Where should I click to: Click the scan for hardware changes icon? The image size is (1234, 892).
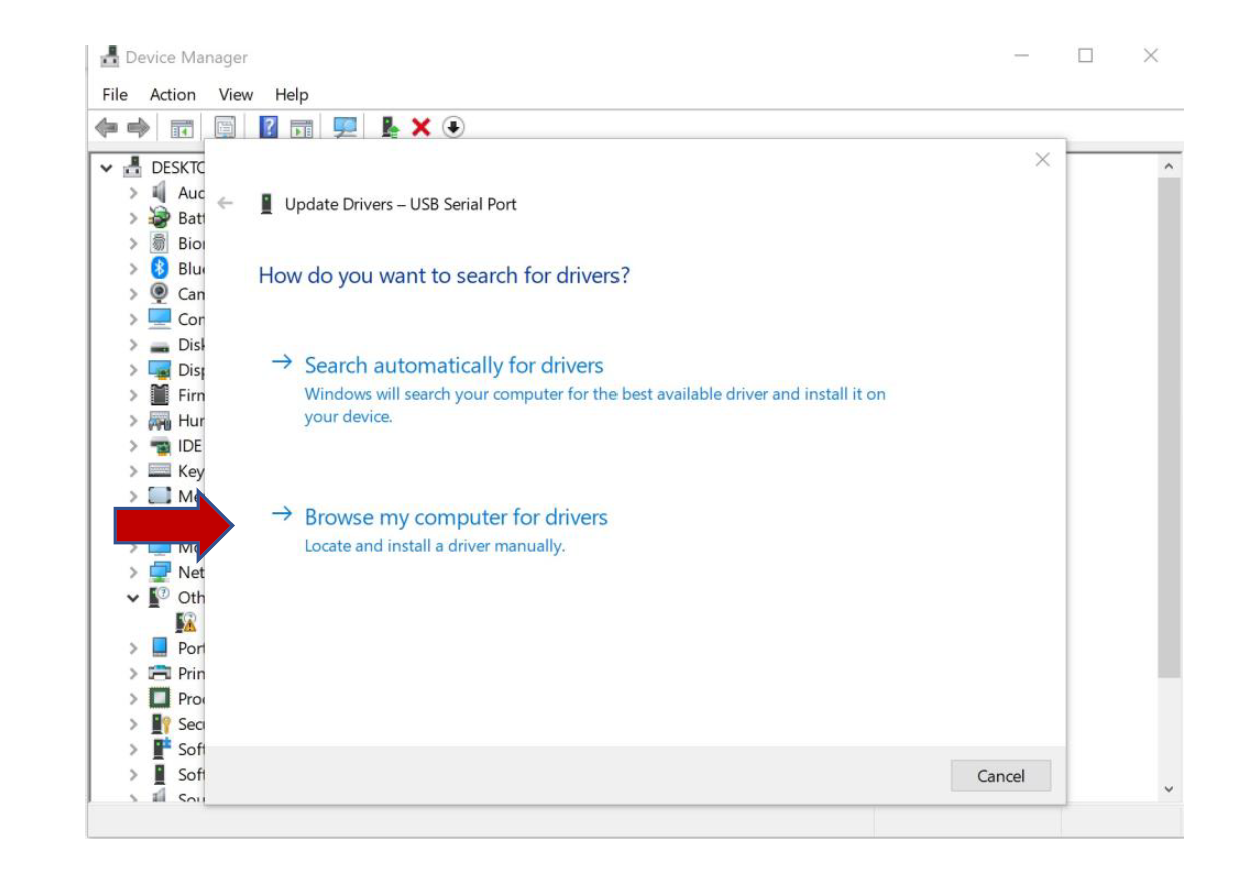pyautogui.click(x=345, y=128)
